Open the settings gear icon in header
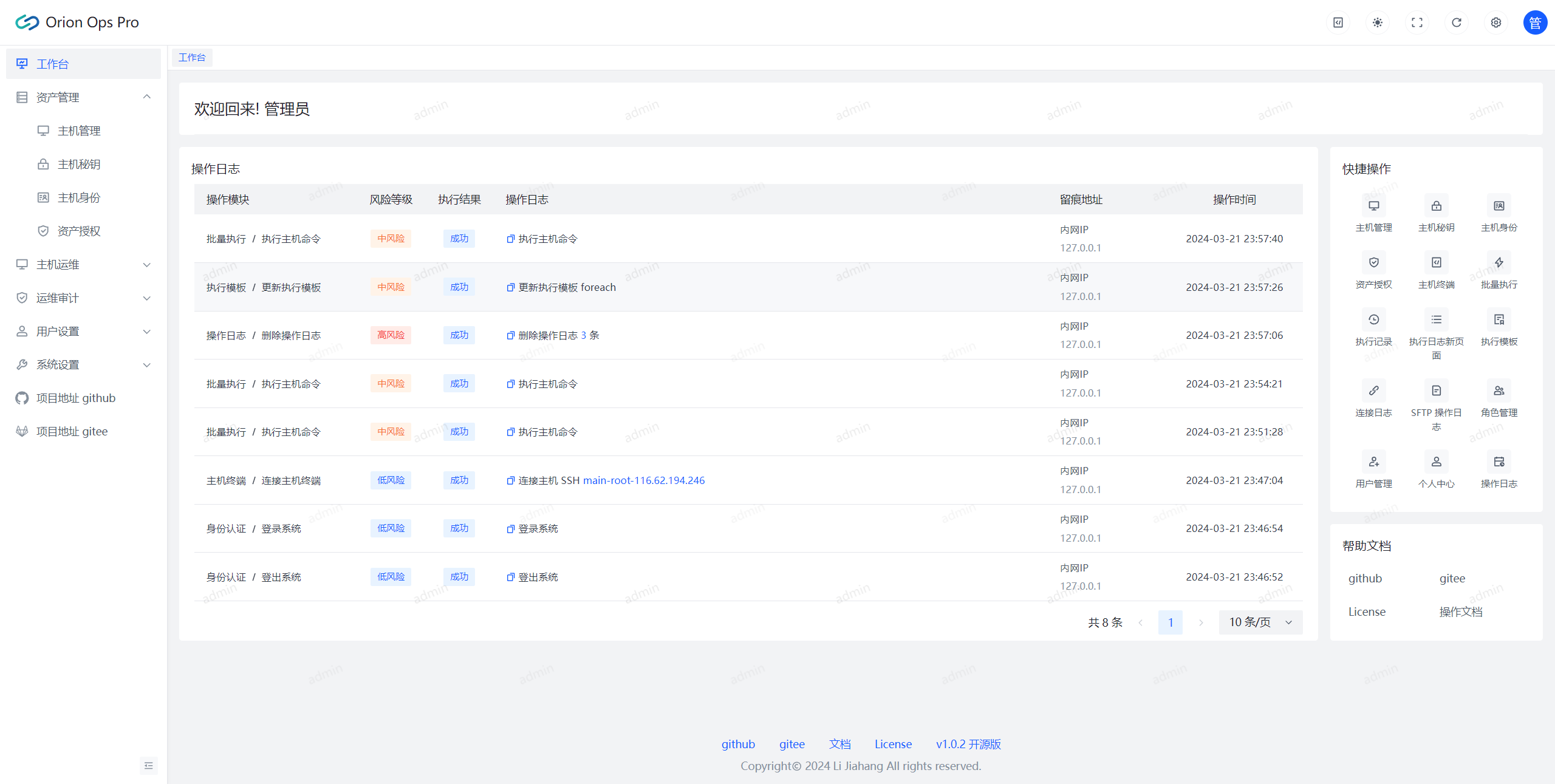 tap(1495, 22)
